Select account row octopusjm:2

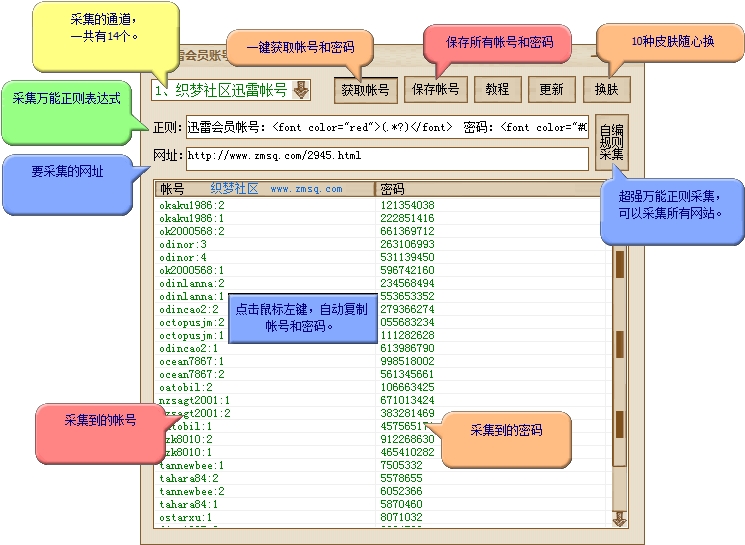tap(192, 322)
